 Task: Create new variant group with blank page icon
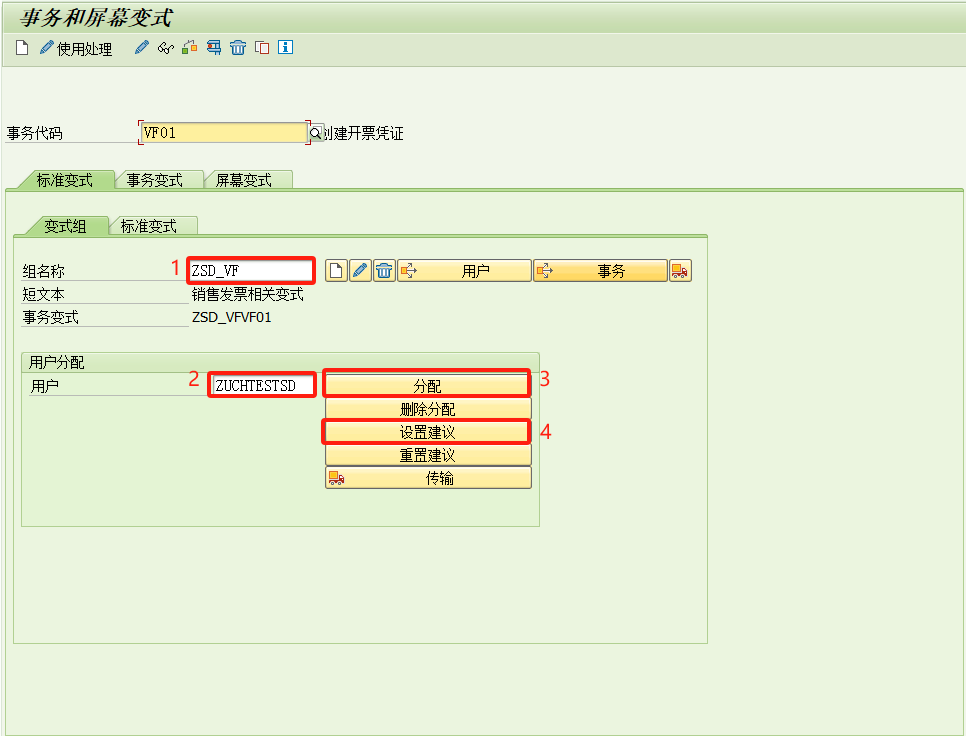click(336, 270)
